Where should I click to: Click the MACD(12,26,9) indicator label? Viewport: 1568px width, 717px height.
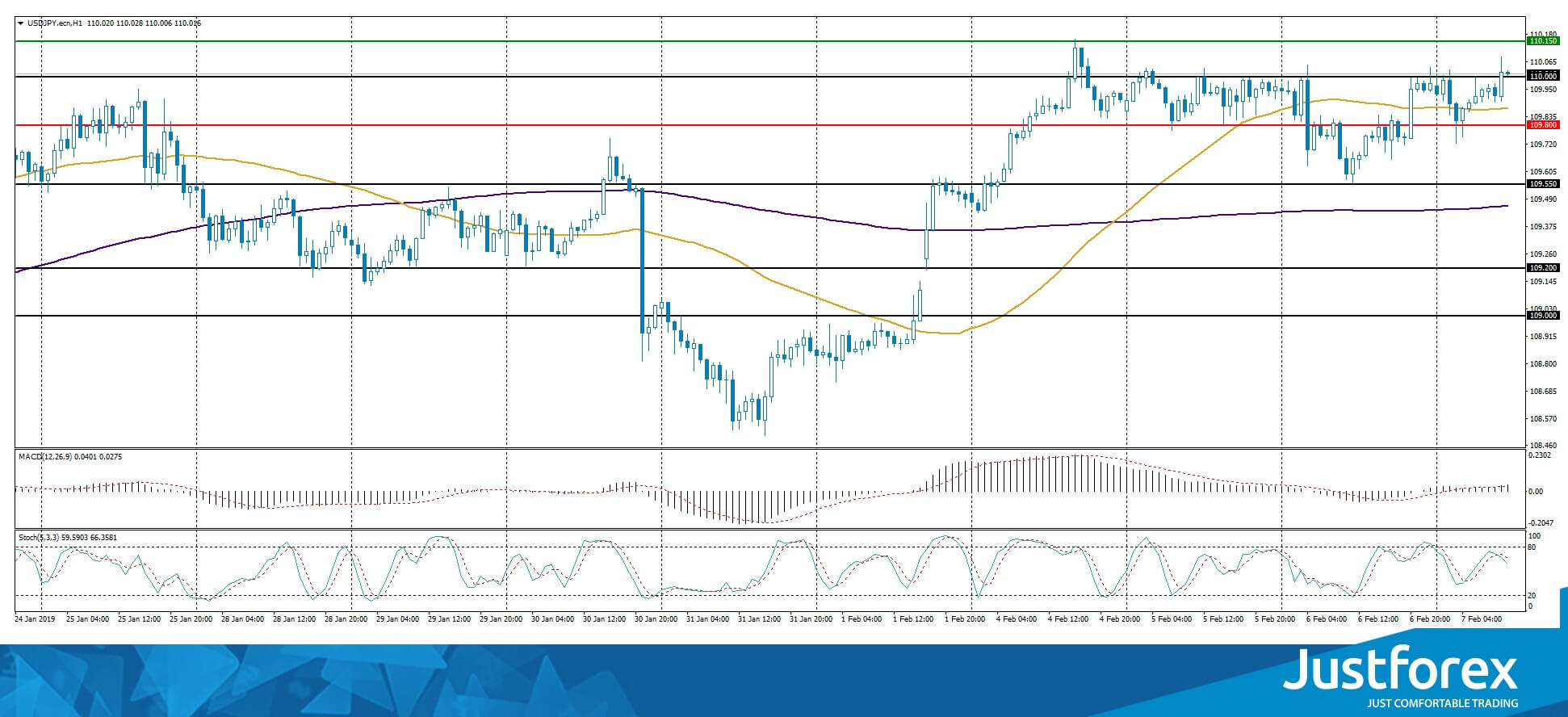(x=46, y=457)
